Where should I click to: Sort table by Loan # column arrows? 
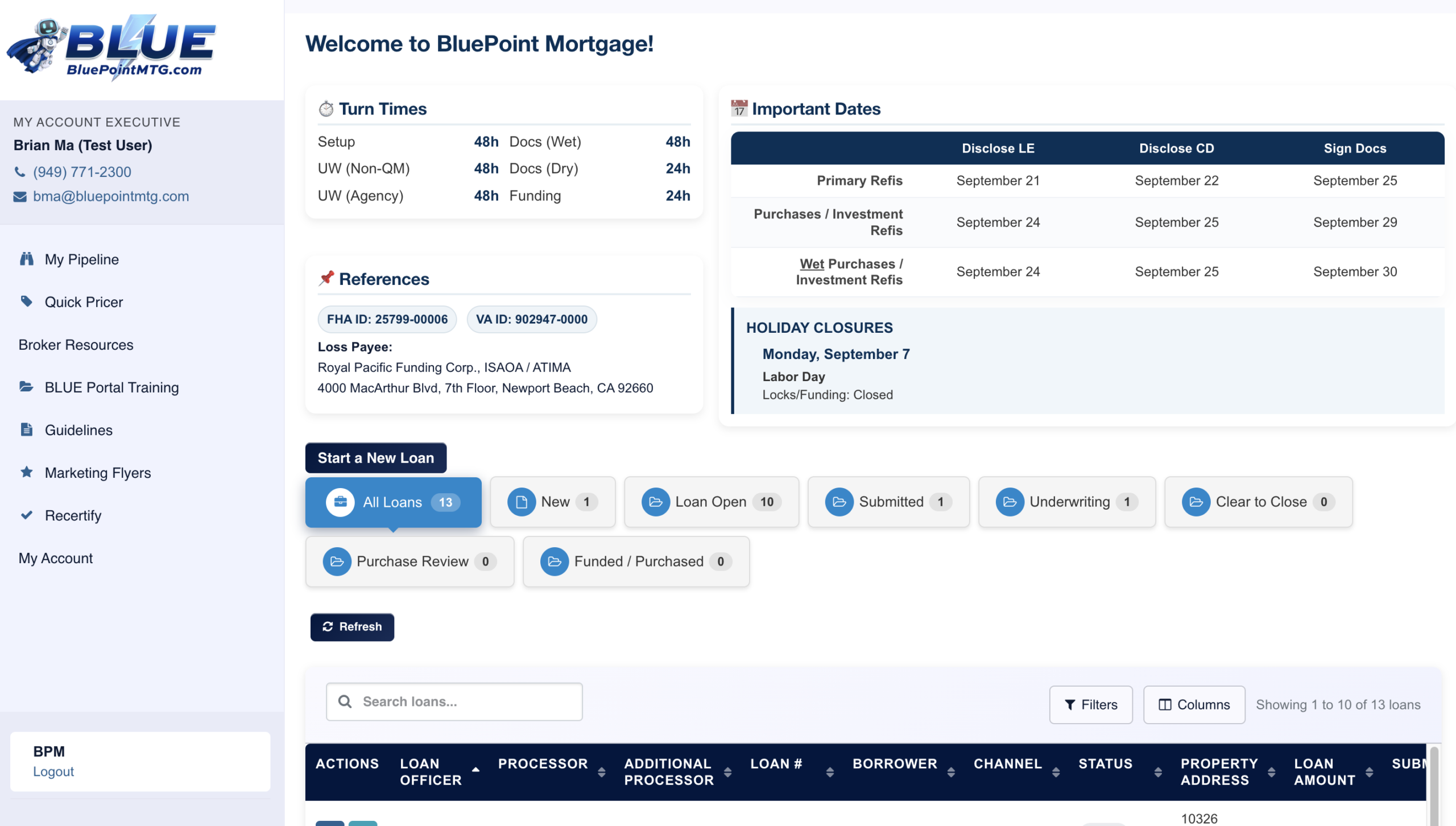830,772
